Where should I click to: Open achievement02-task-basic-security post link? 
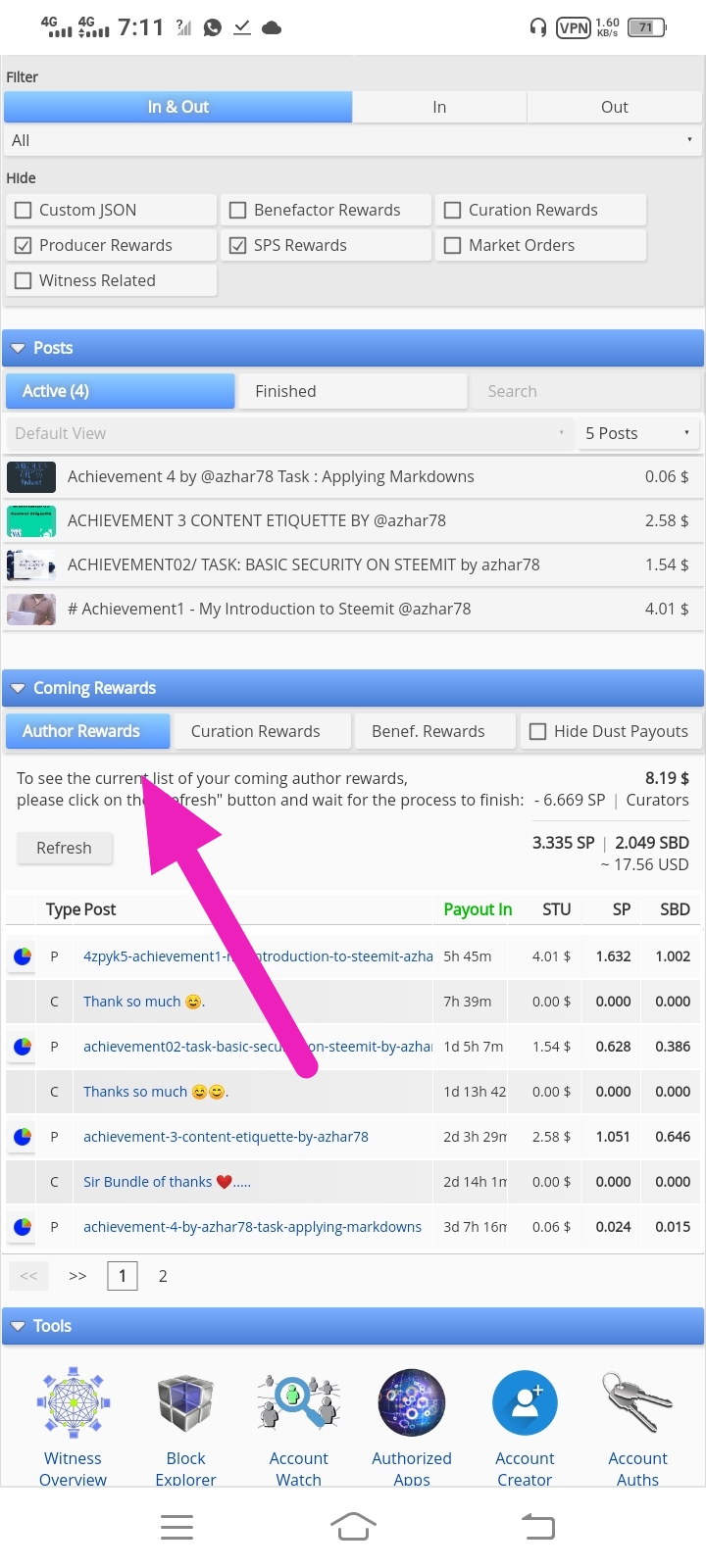coord(258,1047)
